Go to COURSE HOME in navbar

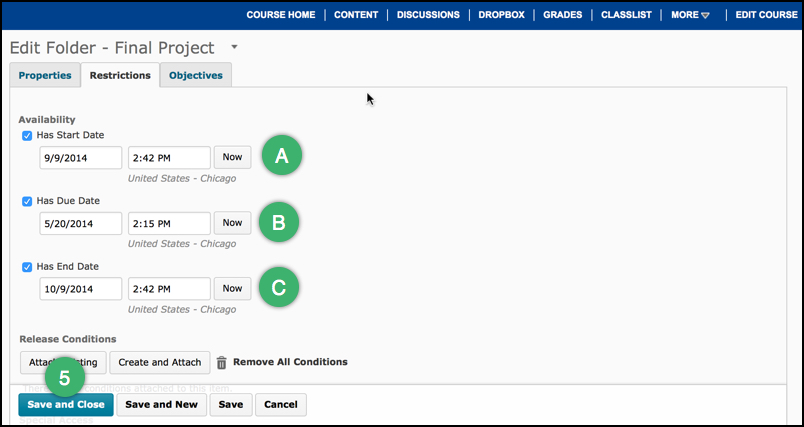(281, 15)
